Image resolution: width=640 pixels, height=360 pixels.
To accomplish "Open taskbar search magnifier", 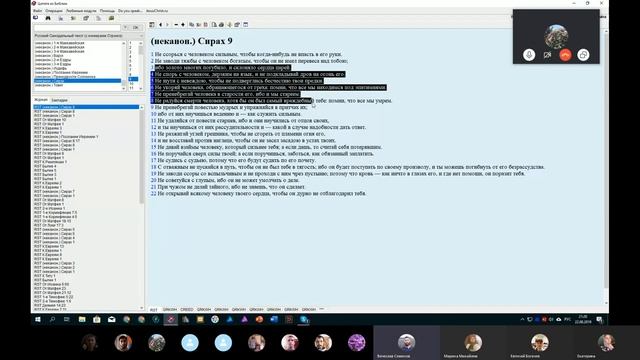I will coord(52,320).
